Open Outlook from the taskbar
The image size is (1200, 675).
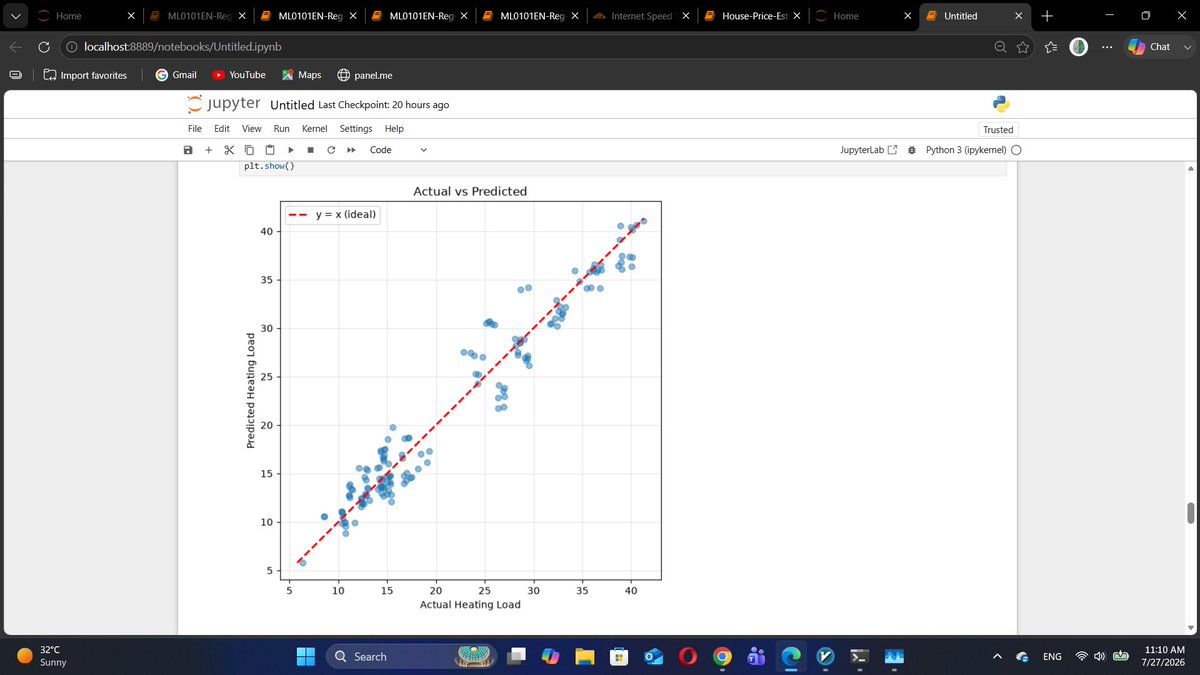point(653,656)
